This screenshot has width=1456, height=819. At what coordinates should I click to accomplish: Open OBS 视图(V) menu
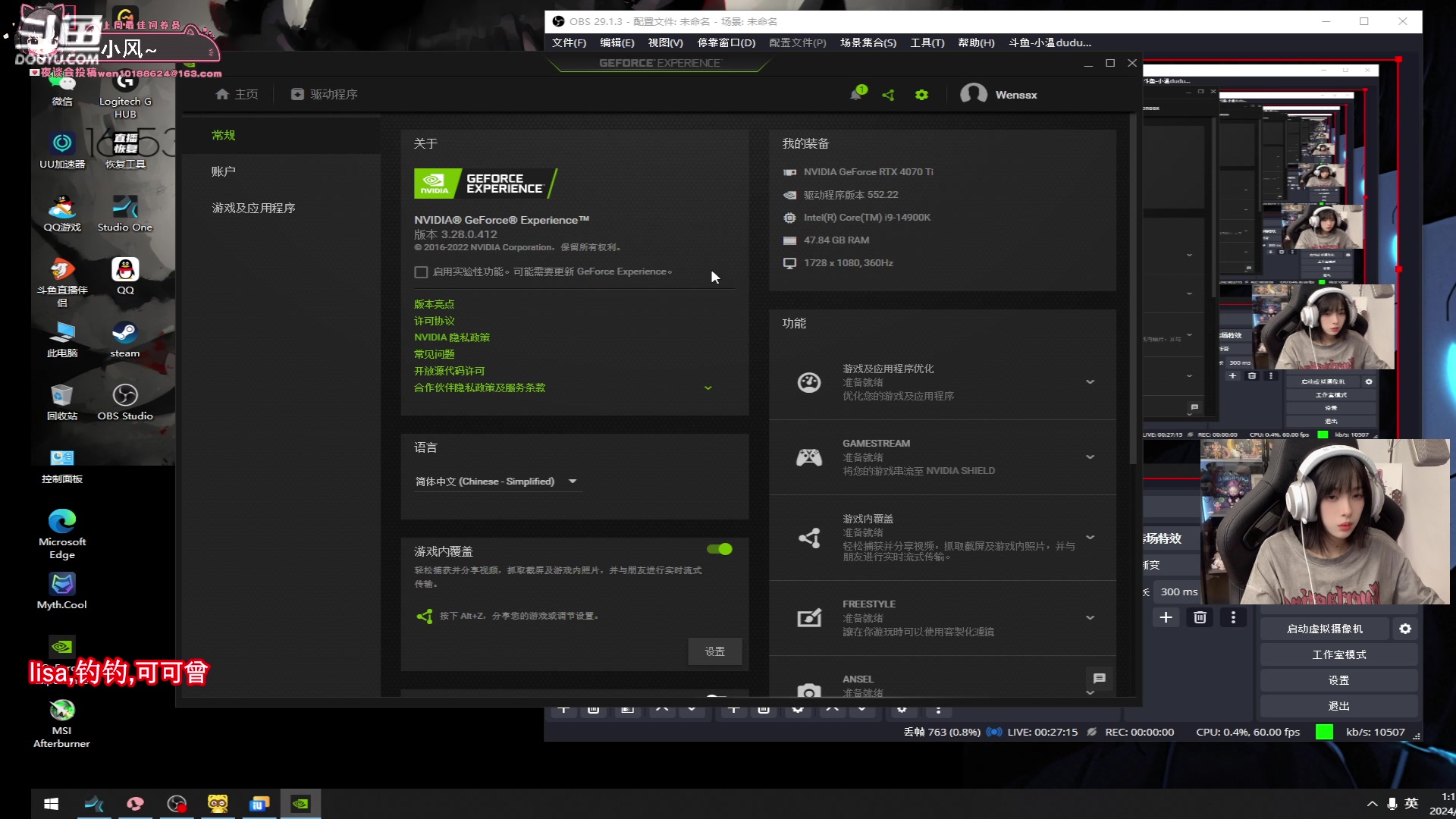tap(666, 42)
